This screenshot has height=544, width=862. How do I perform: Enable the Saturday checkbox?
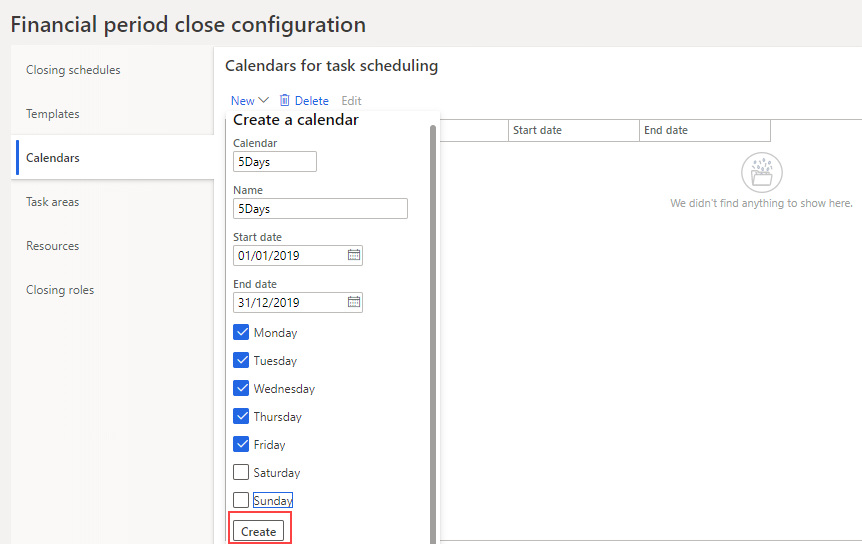tap(241, 473)
